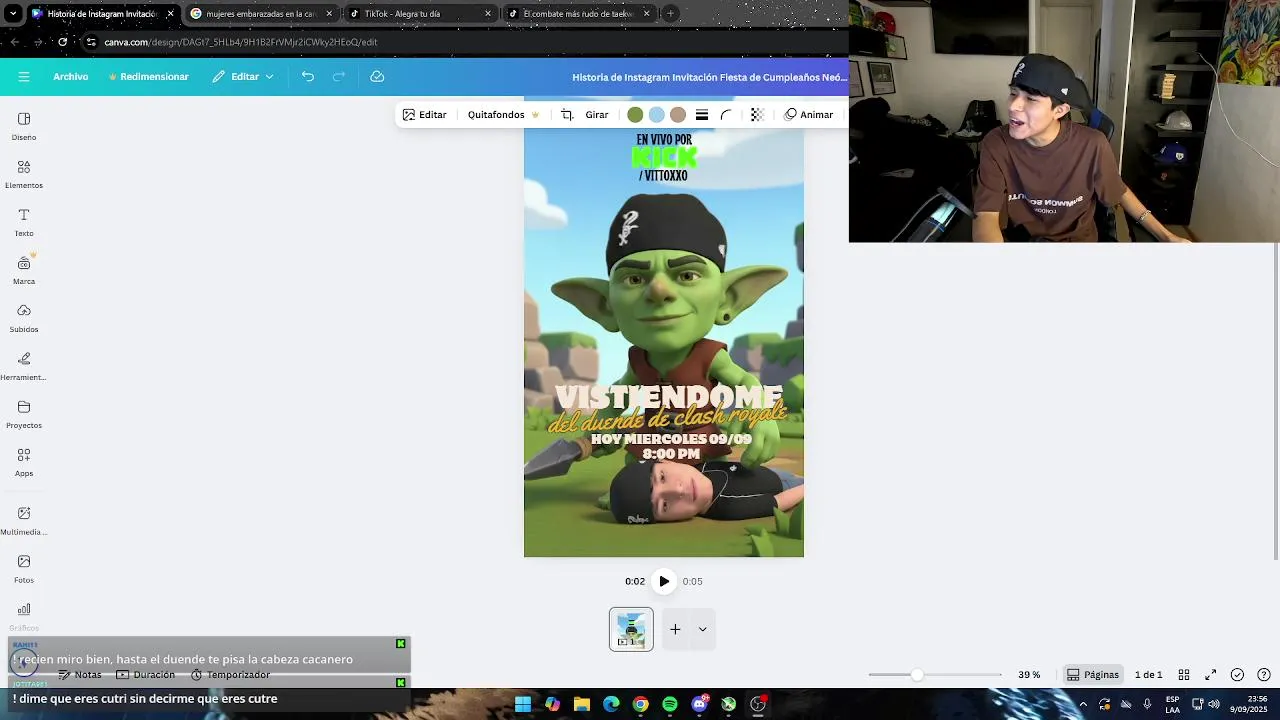1280x720 pixels.
Task: Open the Proyectos folder panel
Action: (x=24, y=414)
